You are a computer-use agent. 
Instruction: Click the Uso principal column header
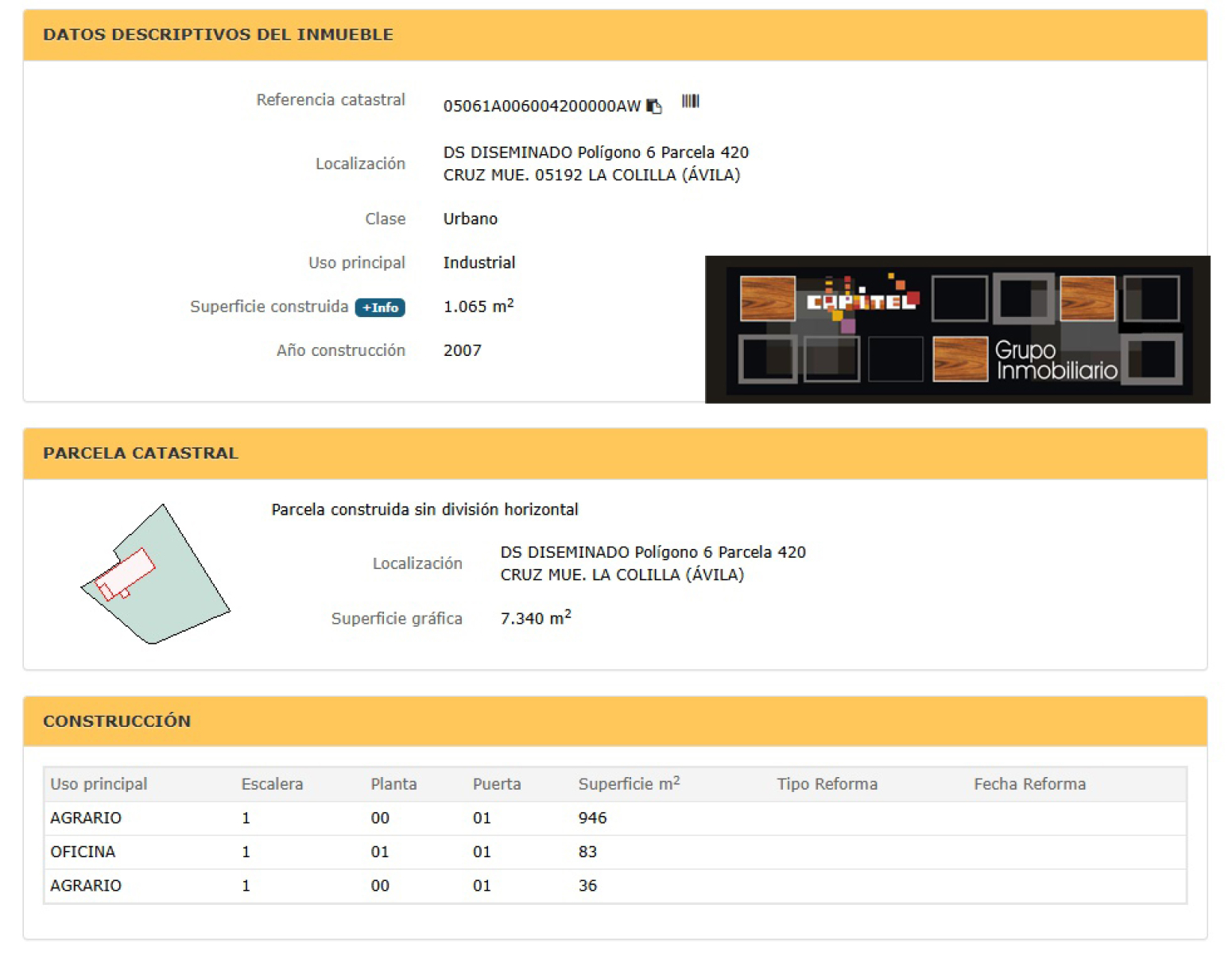point(99,784)
